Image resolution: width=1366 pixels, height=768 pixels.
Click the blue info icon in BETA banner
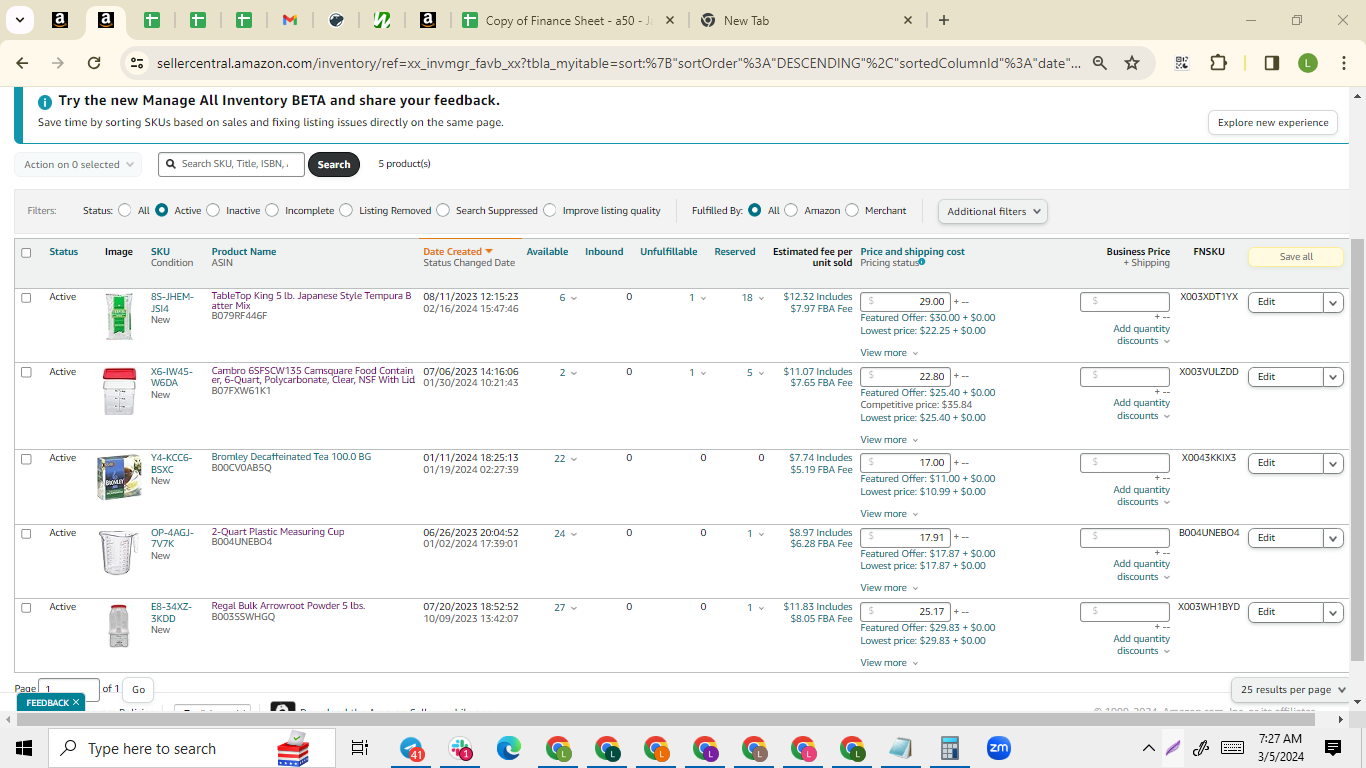44,102
